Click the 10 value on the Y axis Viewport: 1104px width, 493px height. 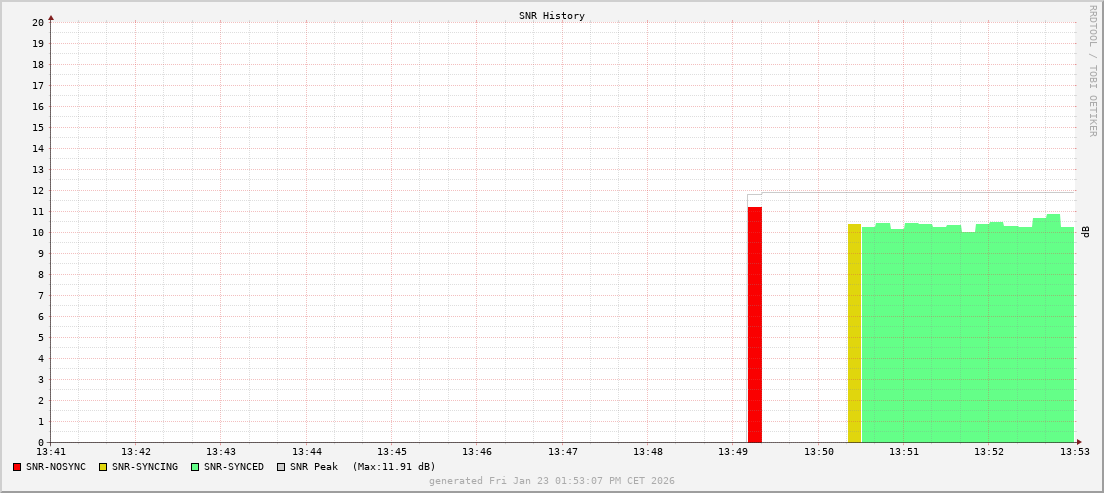[x=37, y=233]
